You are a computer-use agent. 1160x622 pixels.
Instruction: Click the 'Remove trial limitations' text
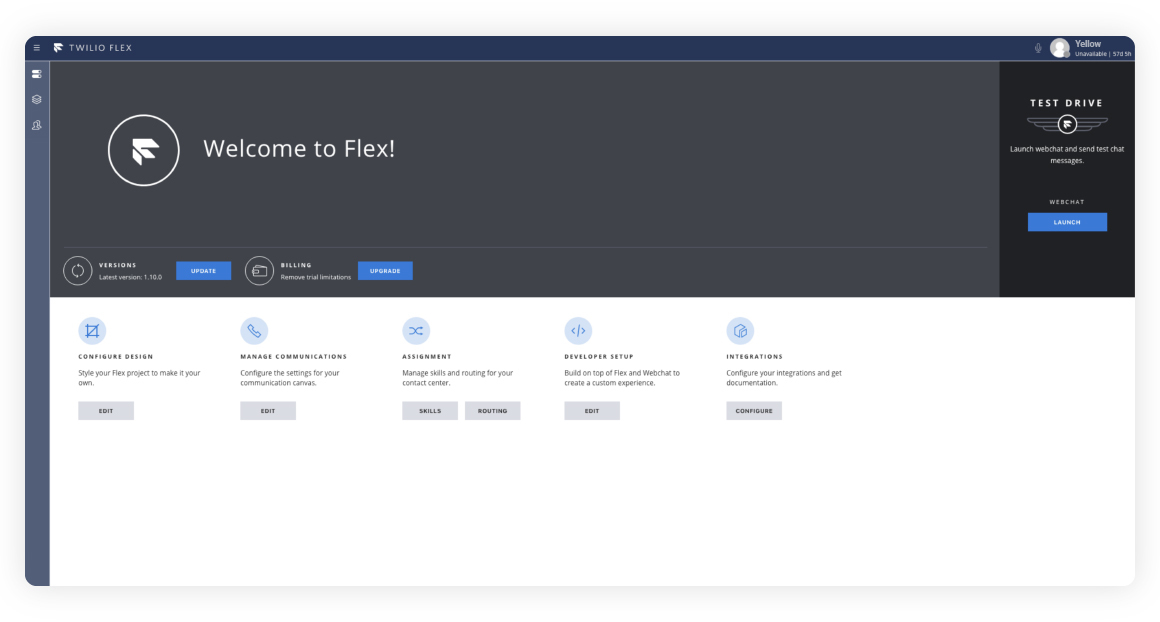coord(316,277)
